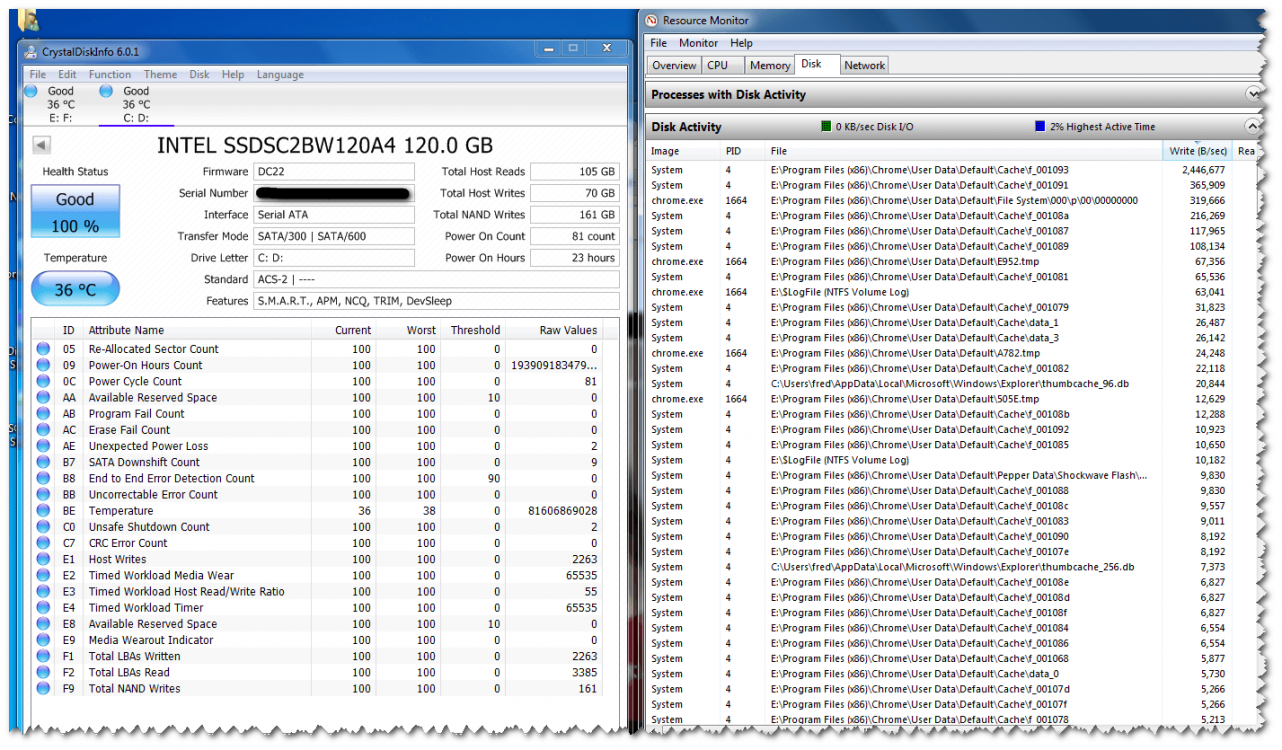The width and height of the screenshot is (1282, 750).
Task: Click the Firmware field showing DC22
Action: 334,172
